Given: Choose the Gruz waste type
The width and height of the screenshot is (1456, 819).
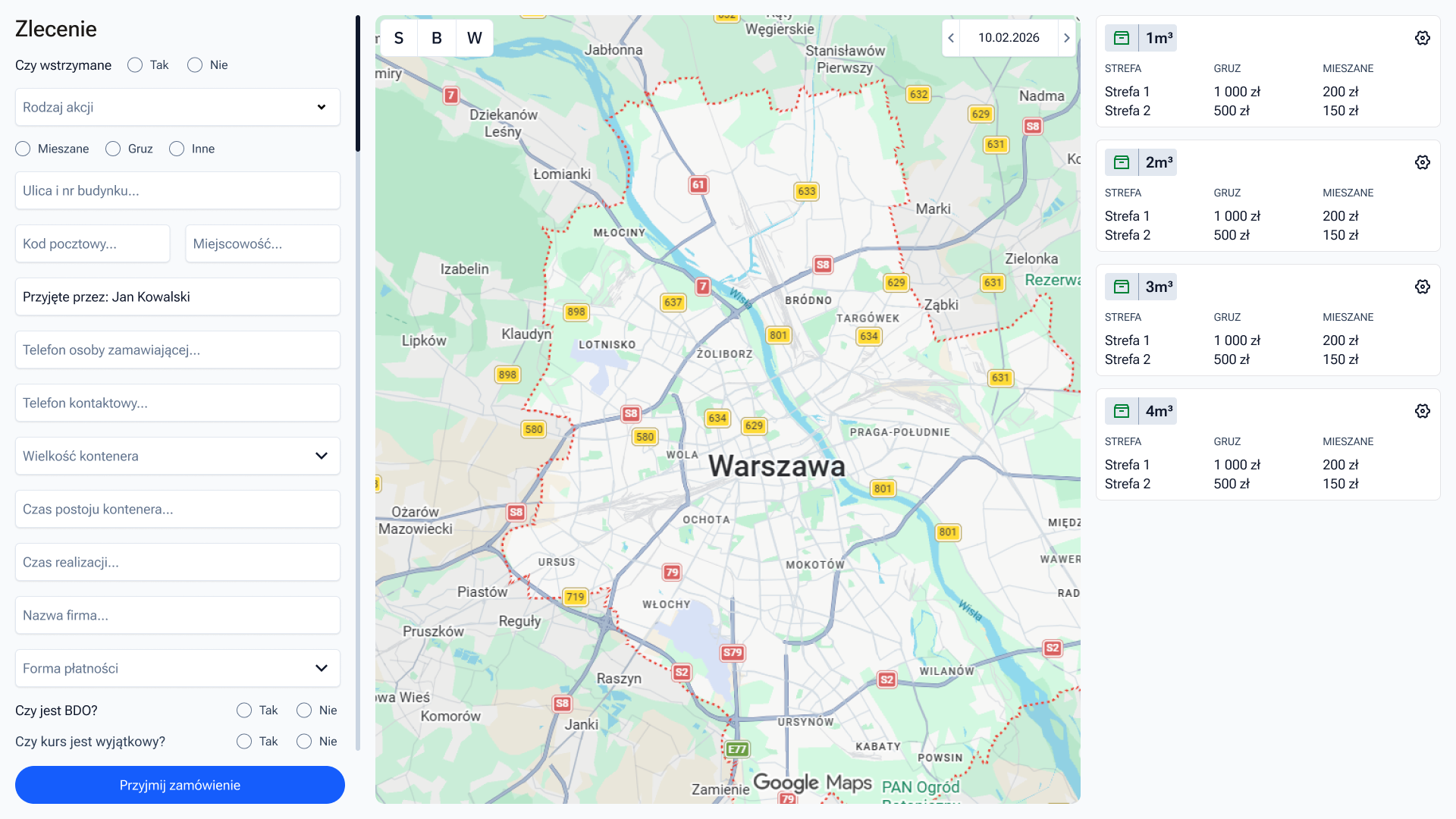Looking at the screenshot, I should coord(113,149).
